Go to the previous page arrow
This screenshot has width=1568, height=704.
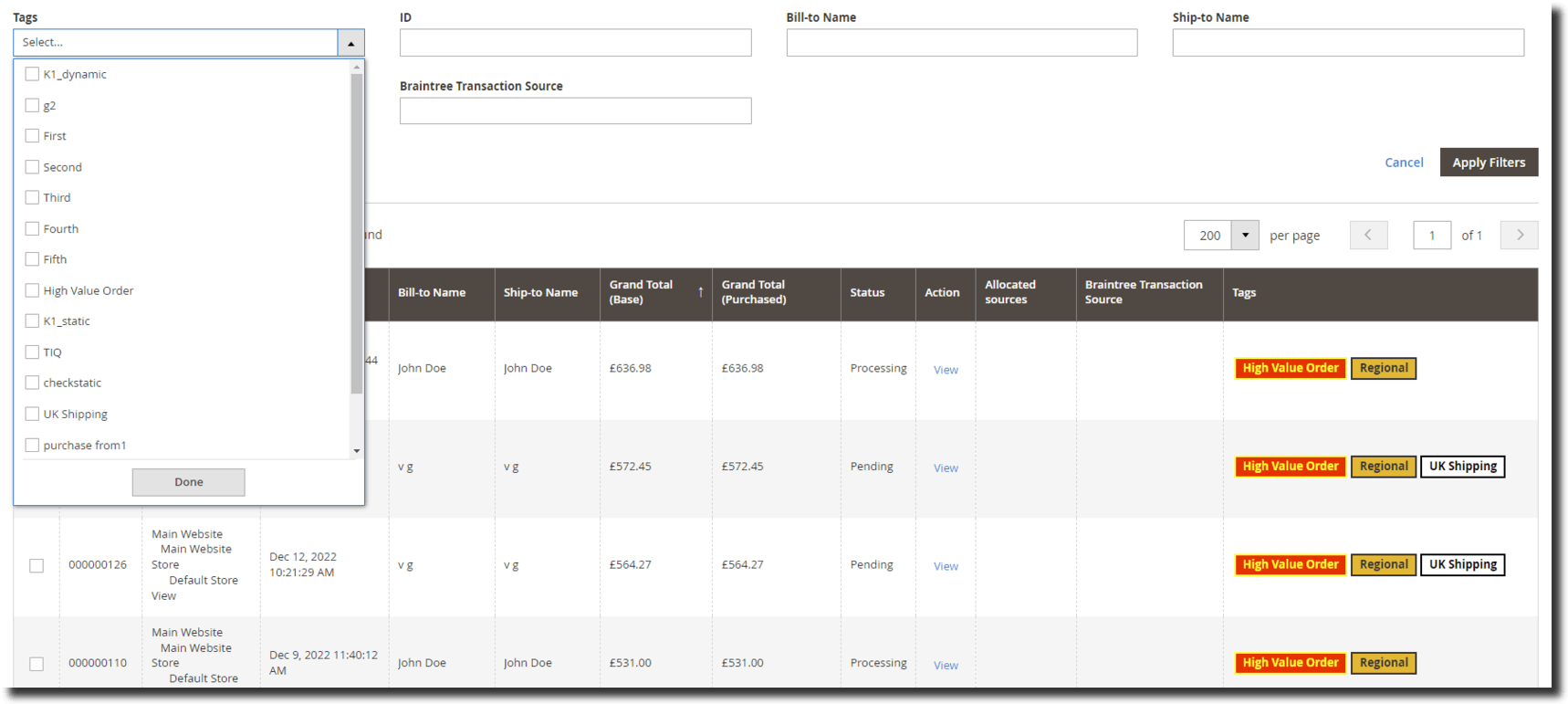tap(1368, 236)
